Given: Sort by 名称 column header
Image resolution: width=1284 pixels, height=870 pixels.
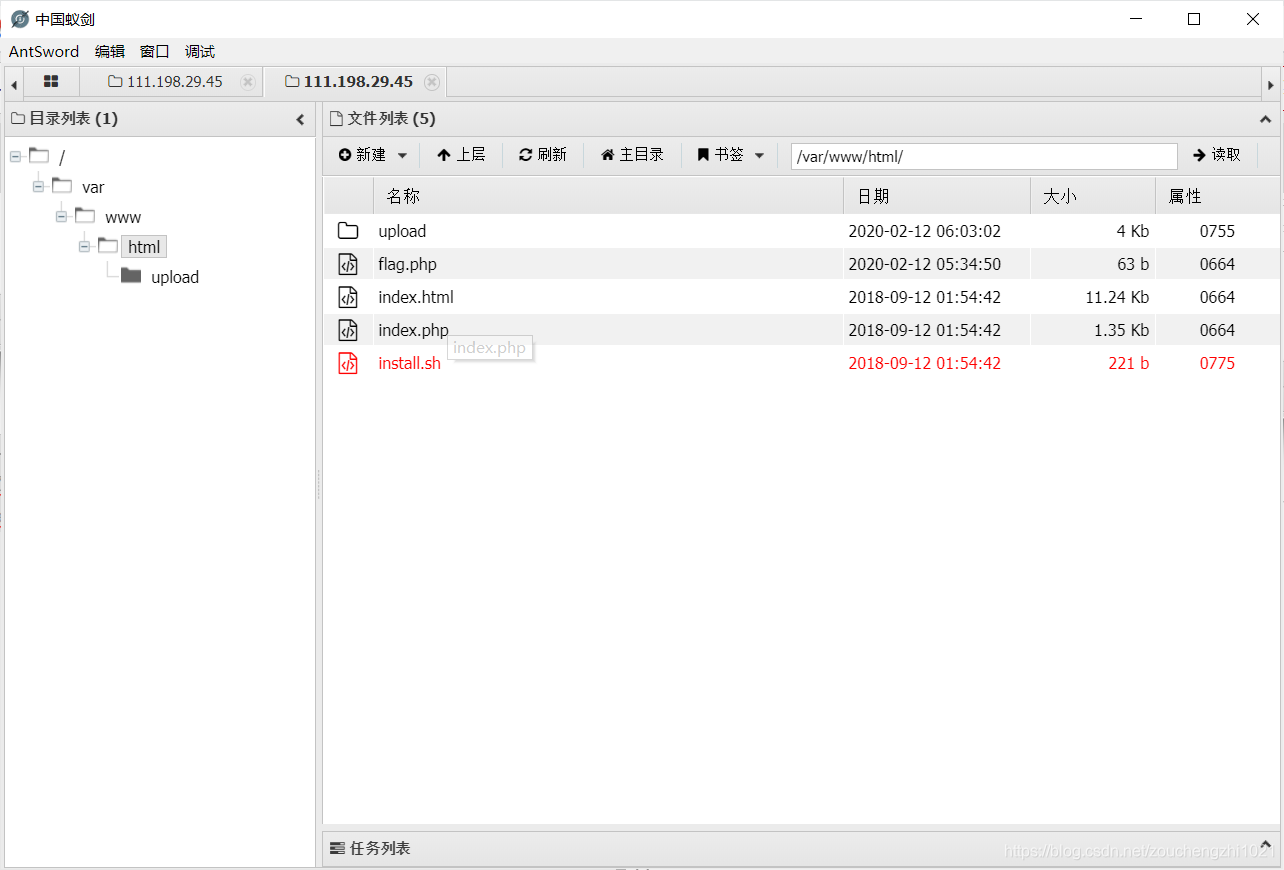Looking at the screenshot, I should pyautogui.click(x=608, y=196).
